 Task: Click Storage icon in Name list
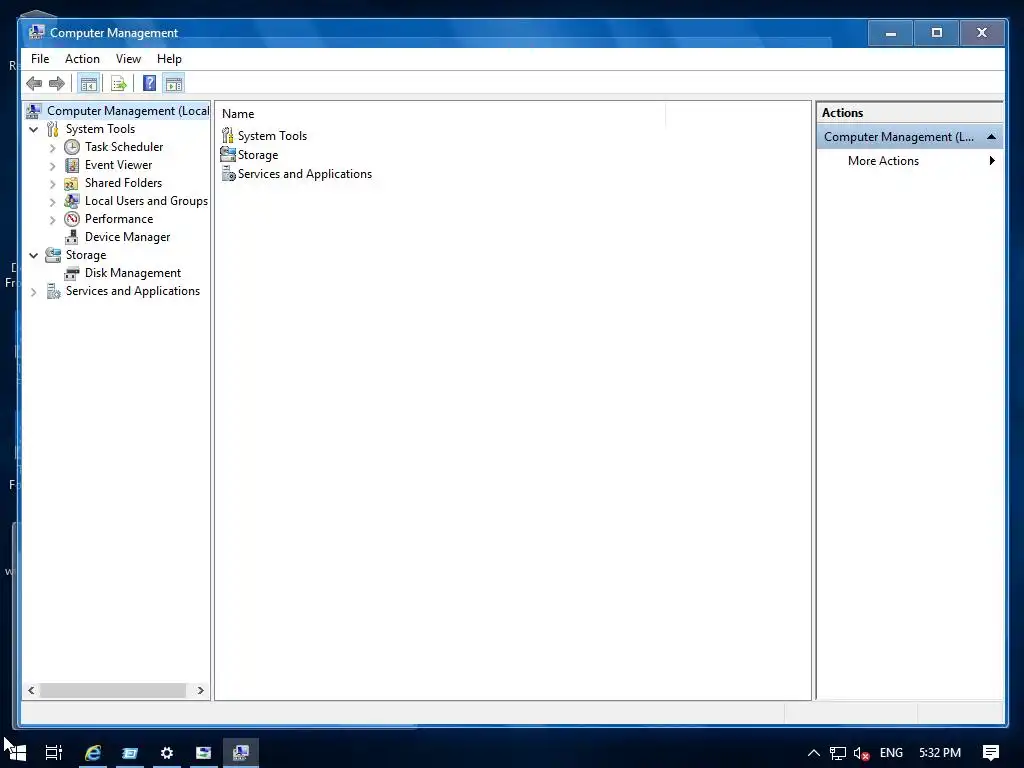click(x=228, y=154)
